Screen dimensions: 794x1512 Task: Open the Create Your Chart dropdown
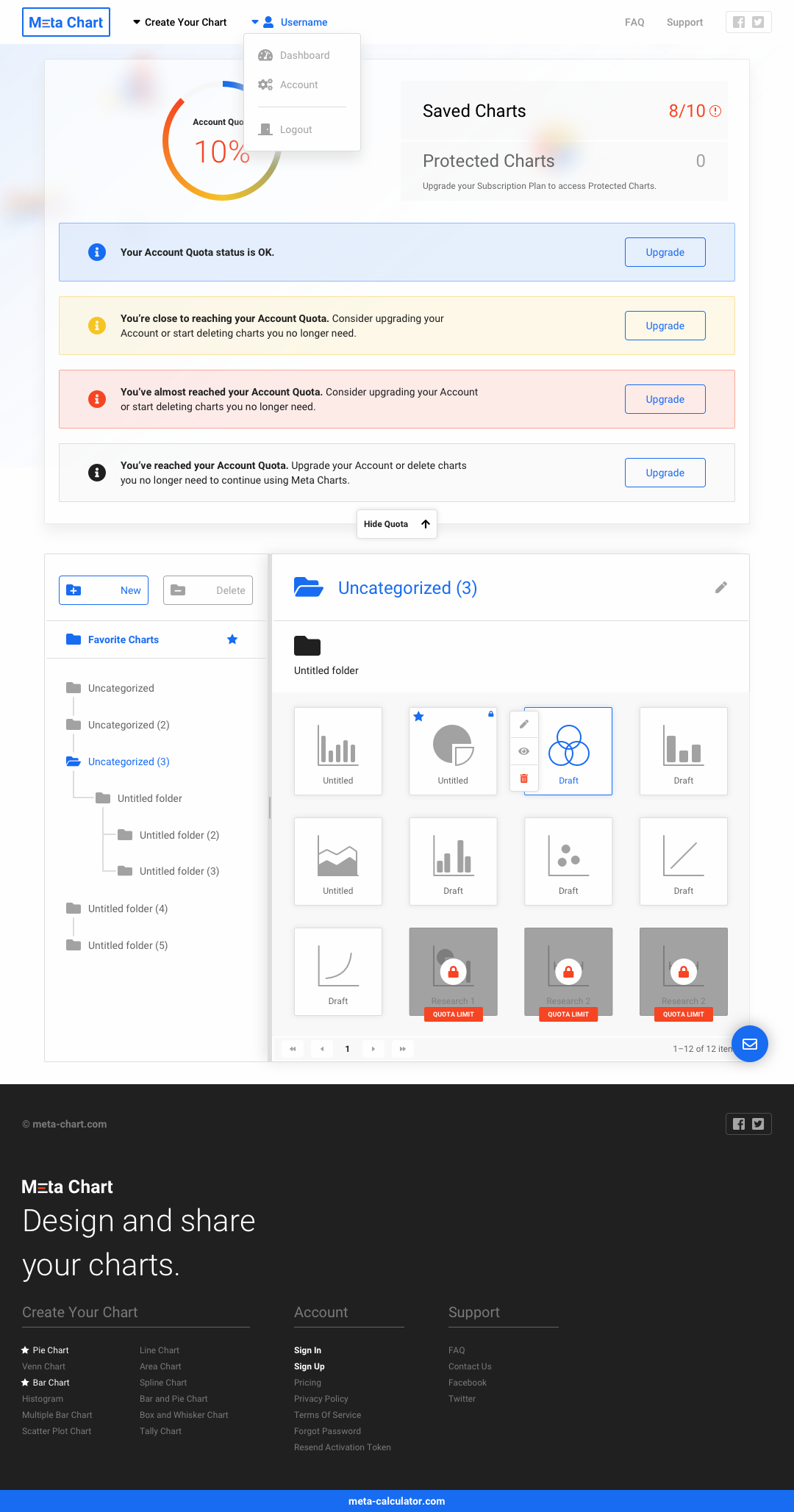(179, 22)
